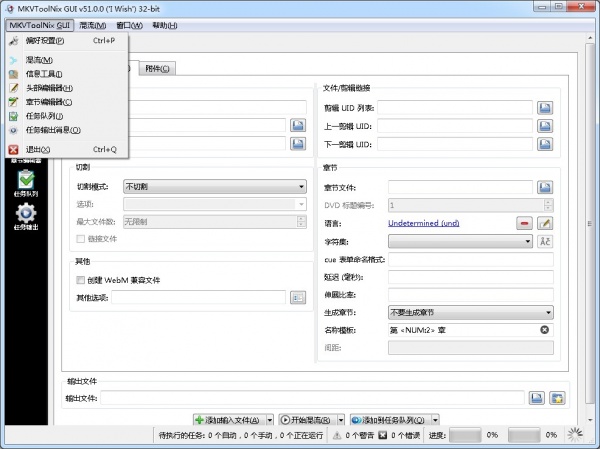
Task: Expand the 添加到任务队列 arrow menu
Action: click(x=435, y=420)
